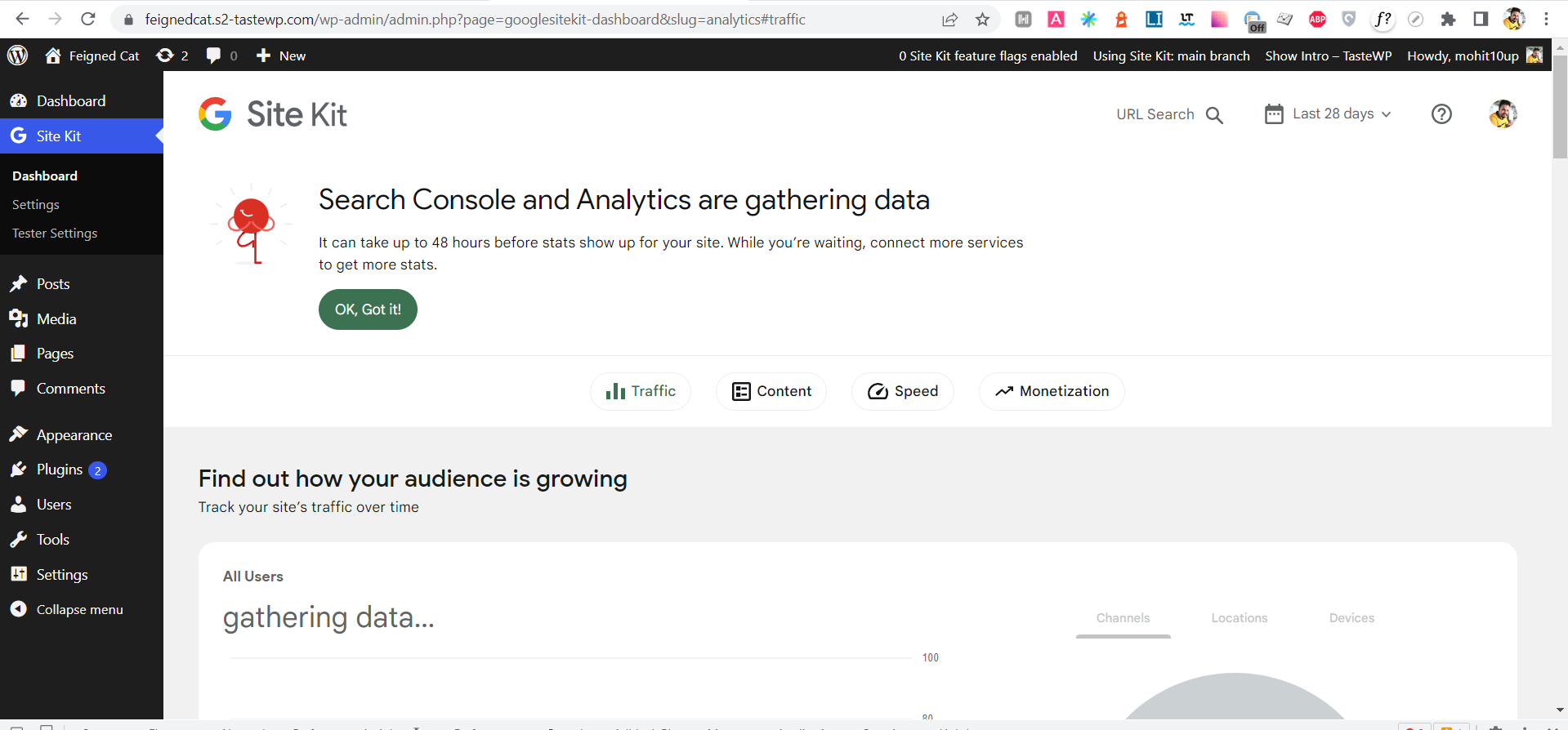The width and height of the screenshot is (1568, 730).
Task: Bookmark this page with the star icon
Action: (x=982, y=20)
